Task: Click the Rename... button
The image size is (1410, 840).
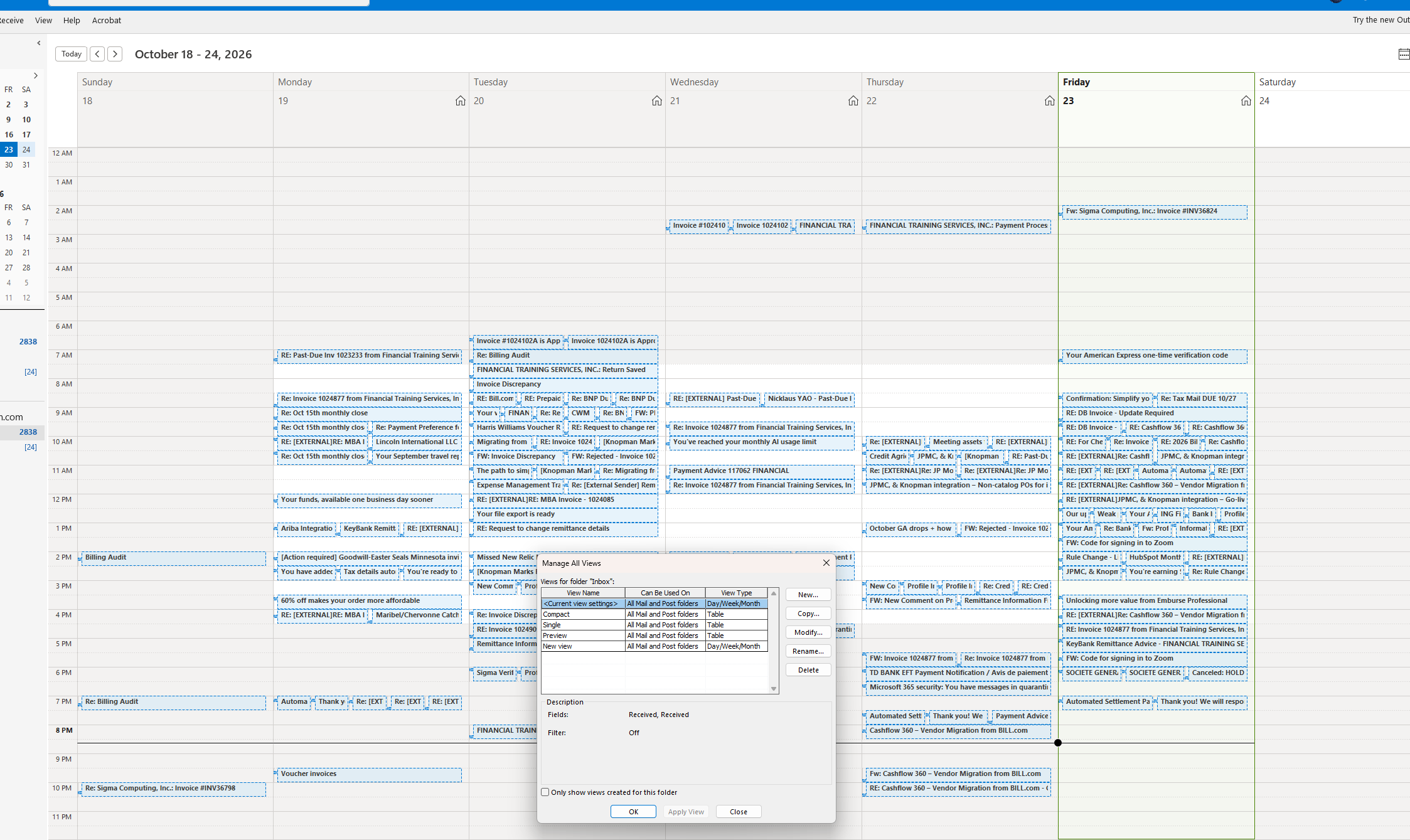Action: 808,651
